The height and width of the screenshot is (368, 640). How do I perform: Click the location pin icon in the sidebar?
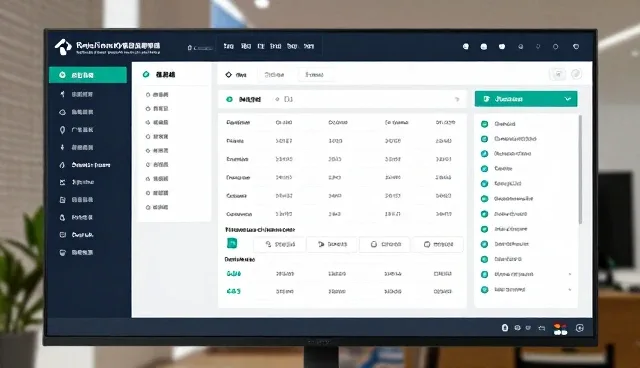62,130
